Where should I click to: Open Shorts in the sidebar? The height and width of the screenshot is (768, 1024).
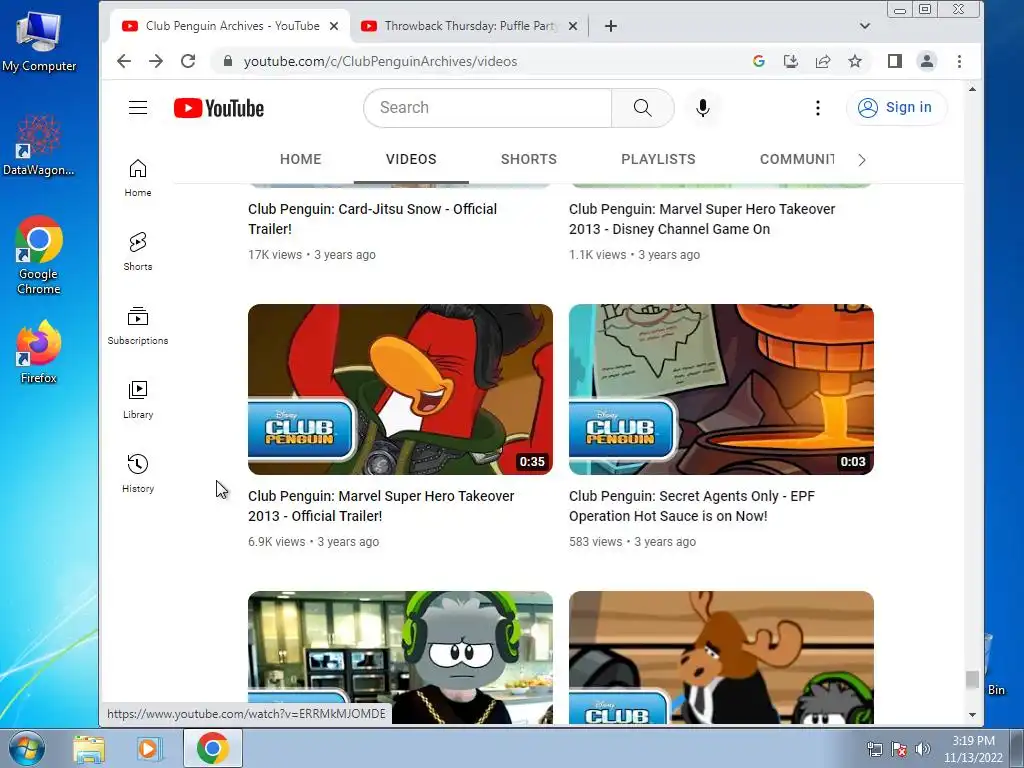point(138,251)
